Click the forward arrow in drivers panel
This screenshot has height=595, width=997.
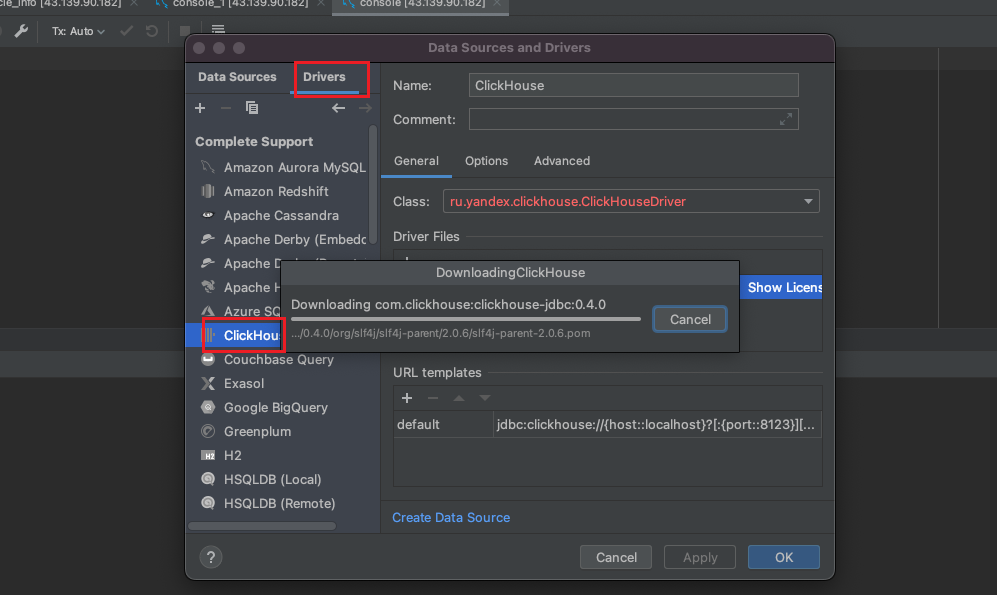(x=365, y=108)
